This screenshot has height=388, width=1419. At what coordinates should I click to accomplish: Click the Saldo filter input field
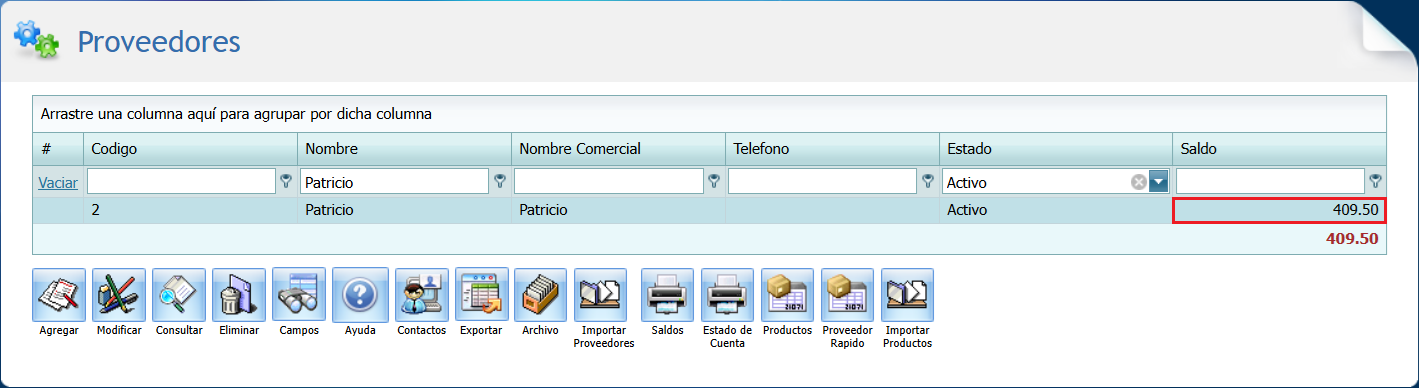[1271, 182]
